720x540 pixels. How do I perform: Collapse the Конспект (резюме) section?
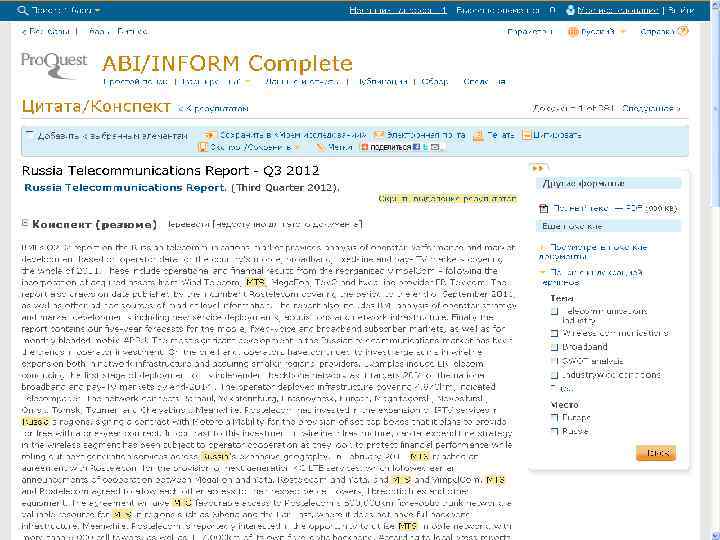[25, 223]
